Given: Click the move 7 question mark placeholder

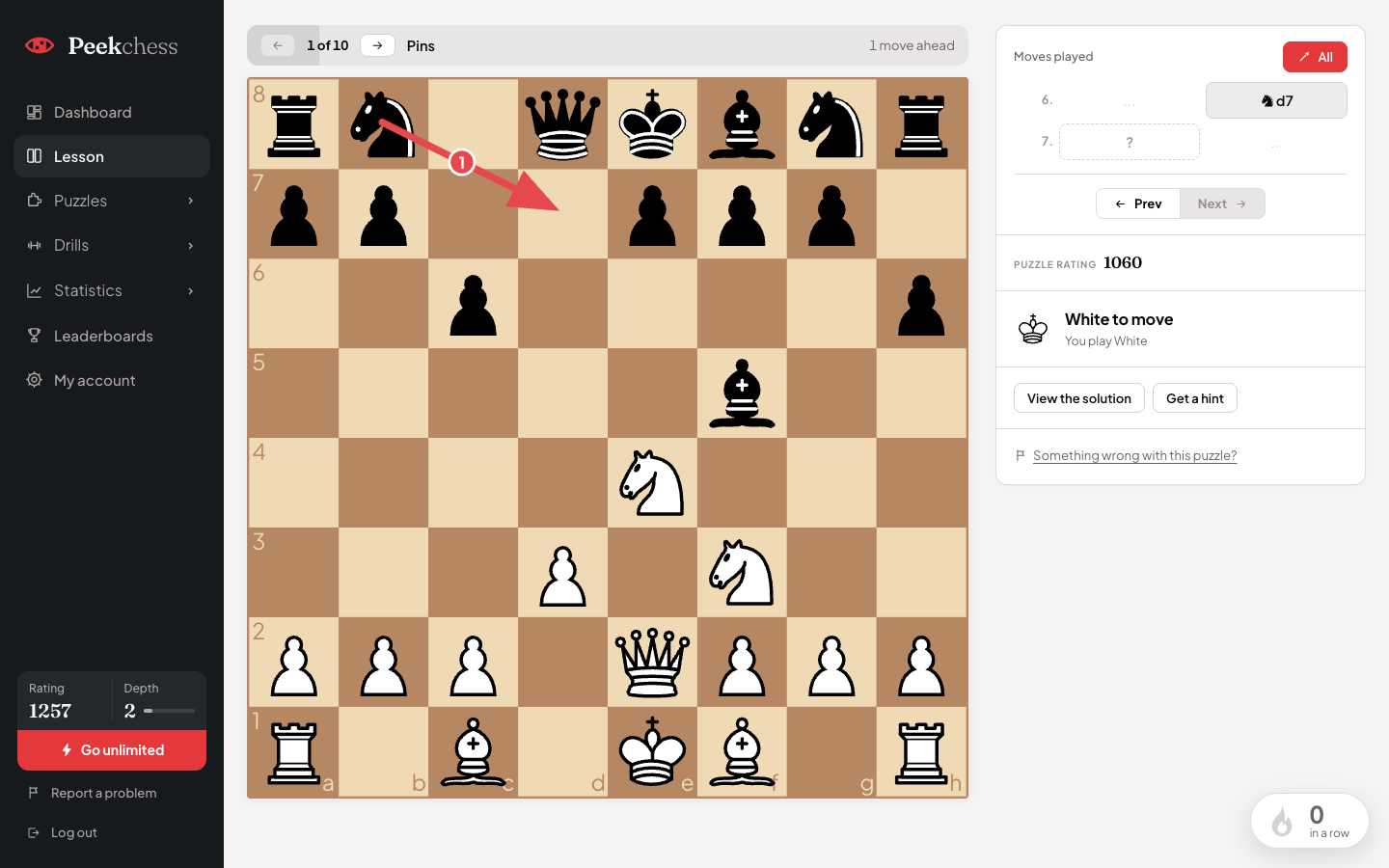Looking at the screenshot, I should pyautogui.click(x=1130, y=142).
